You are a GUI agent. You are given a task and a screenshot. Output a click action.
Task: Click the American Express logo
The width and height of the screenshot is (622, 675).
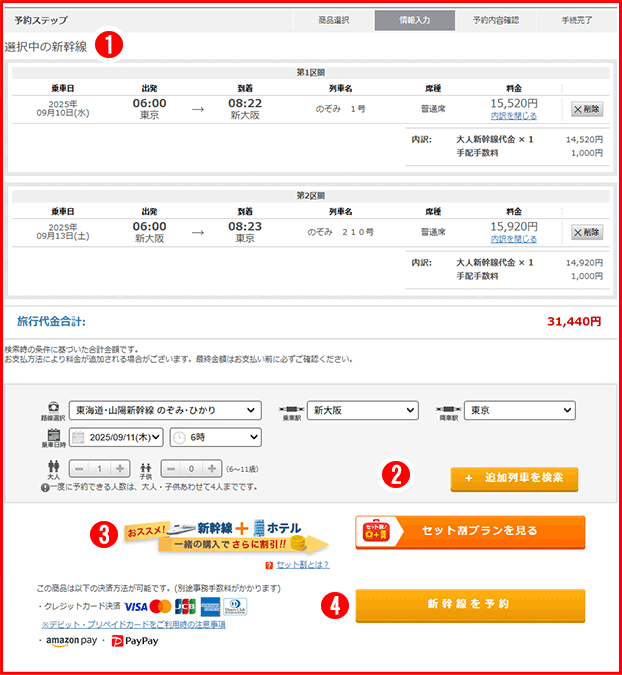(x=210, y=607)
